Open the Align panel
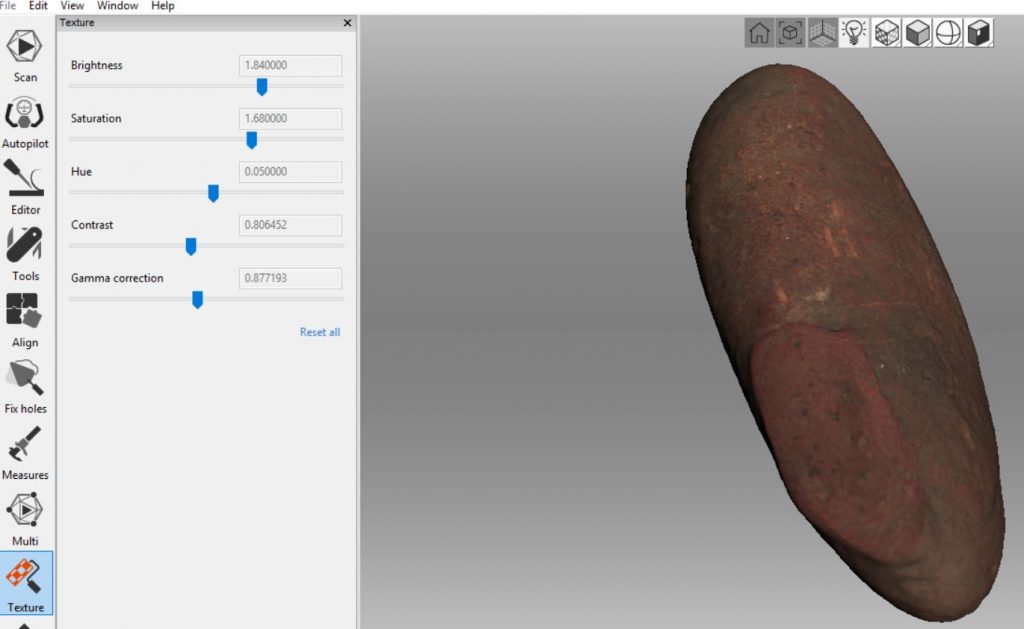 coord(25,318)
